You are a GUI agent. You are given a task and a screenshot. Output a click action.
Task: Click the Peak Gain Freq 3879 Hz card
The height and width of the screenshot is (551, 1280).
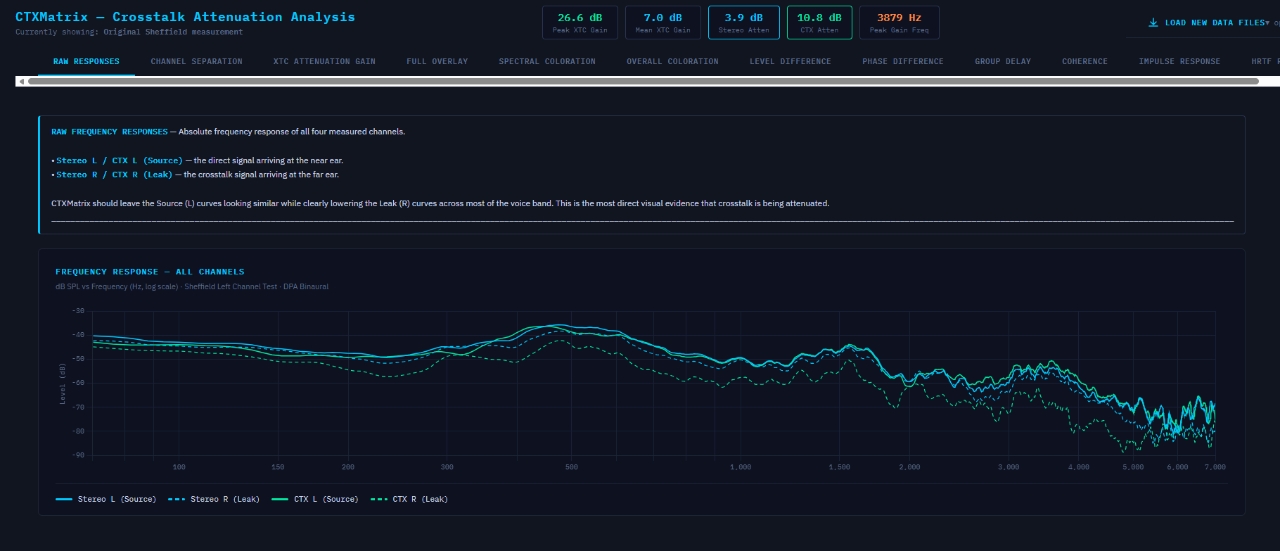(x=899, y=22)
